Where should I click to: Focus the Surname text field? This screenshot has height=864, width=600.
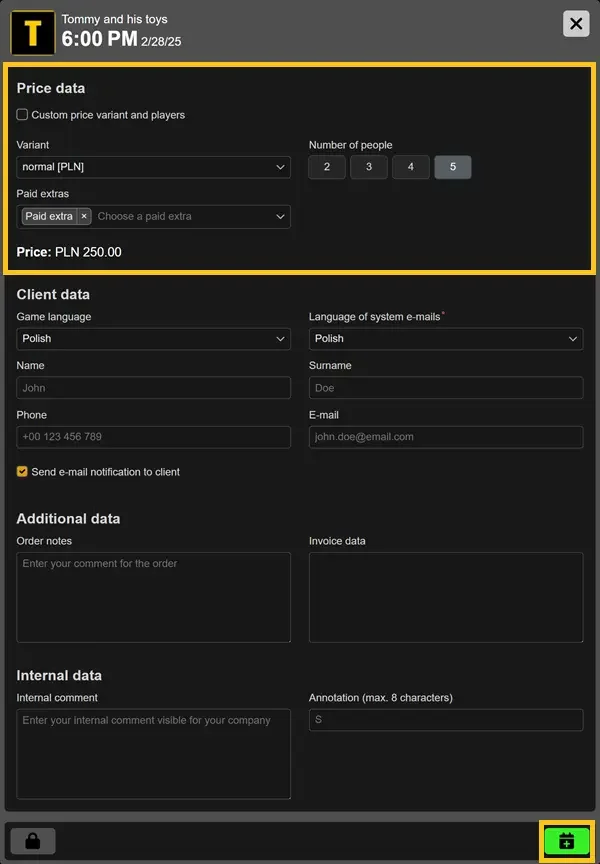pyautogui.click(x=446, y=388)
